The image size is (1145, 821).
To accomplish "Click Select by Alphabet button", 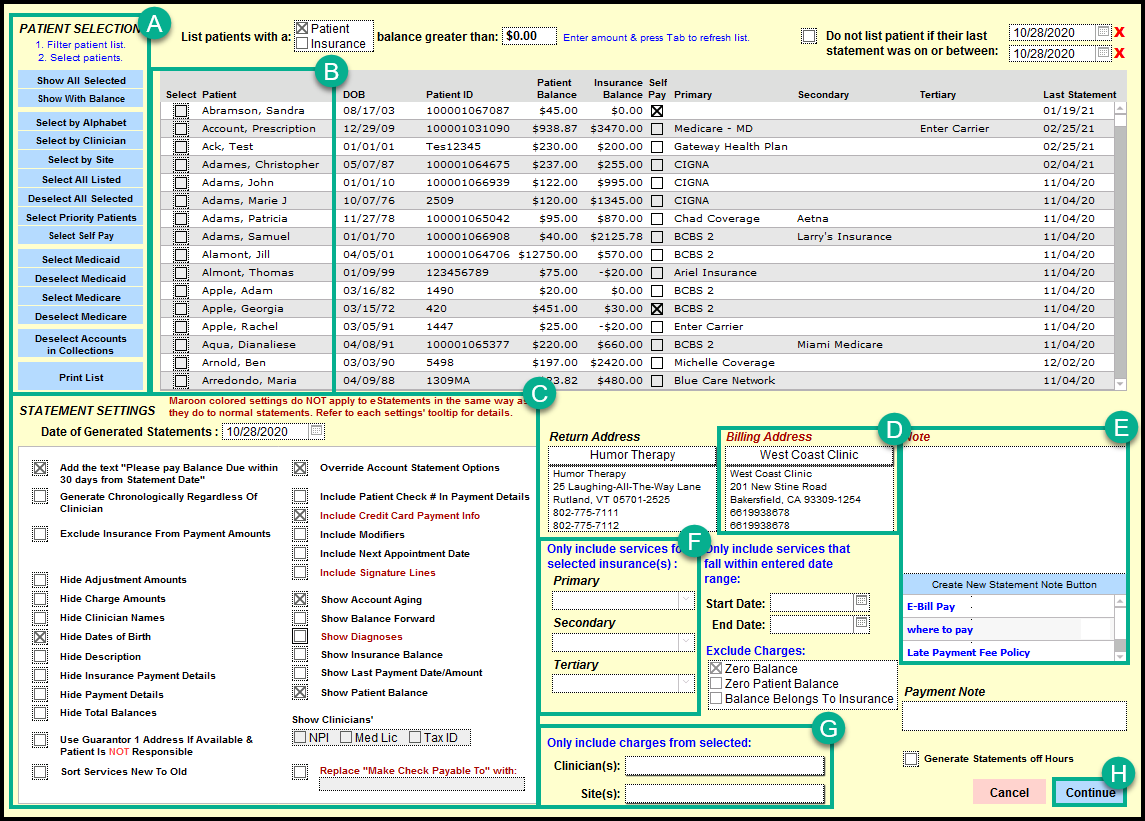I will [81, 122].
